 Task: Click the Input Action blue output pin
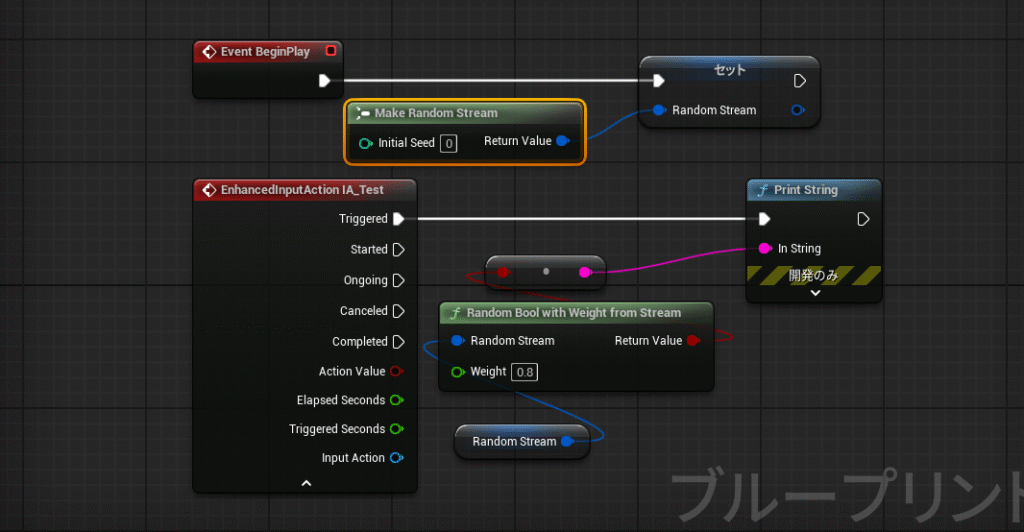click(x=396, y=458)
